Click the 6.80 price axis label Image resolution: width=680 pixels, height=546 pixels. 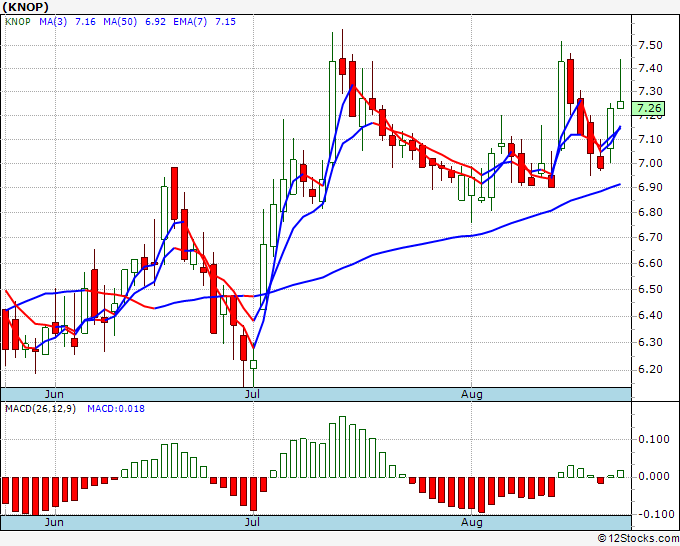tap(650, 213)
